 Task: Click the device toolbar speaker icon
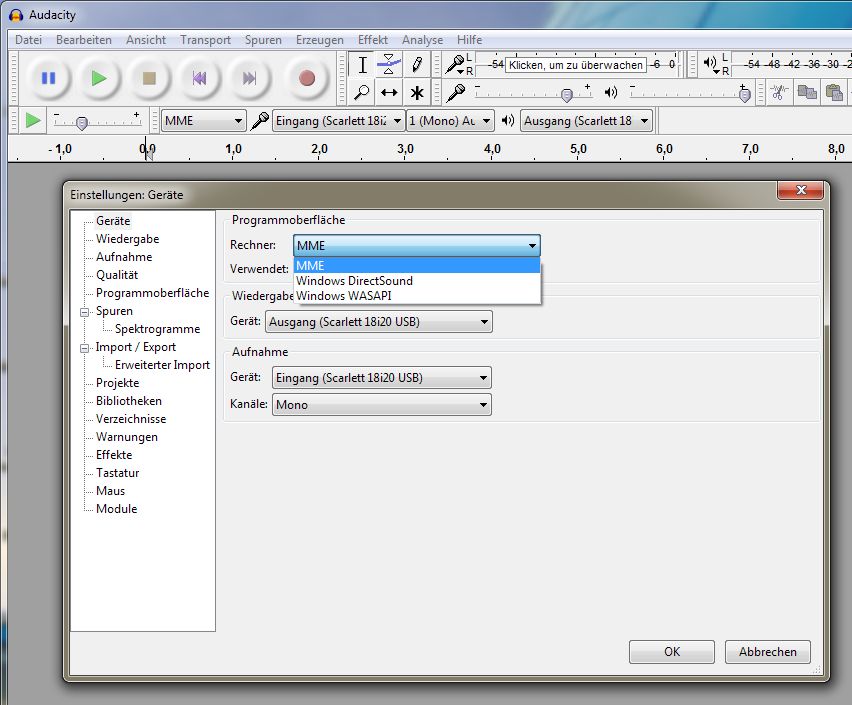tap(508, 121)
